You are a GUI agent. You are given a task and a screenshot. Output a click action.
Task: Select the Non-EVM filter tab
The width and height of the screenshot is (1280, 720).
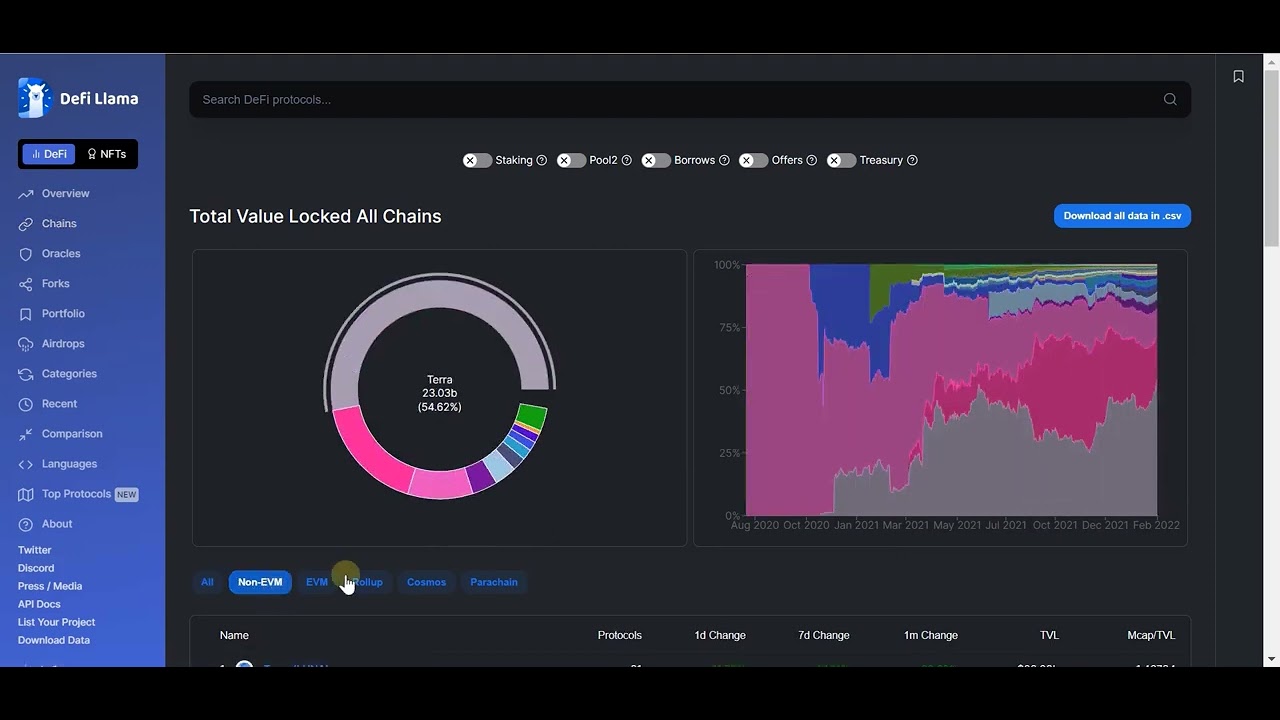click(x=260, y=582)
